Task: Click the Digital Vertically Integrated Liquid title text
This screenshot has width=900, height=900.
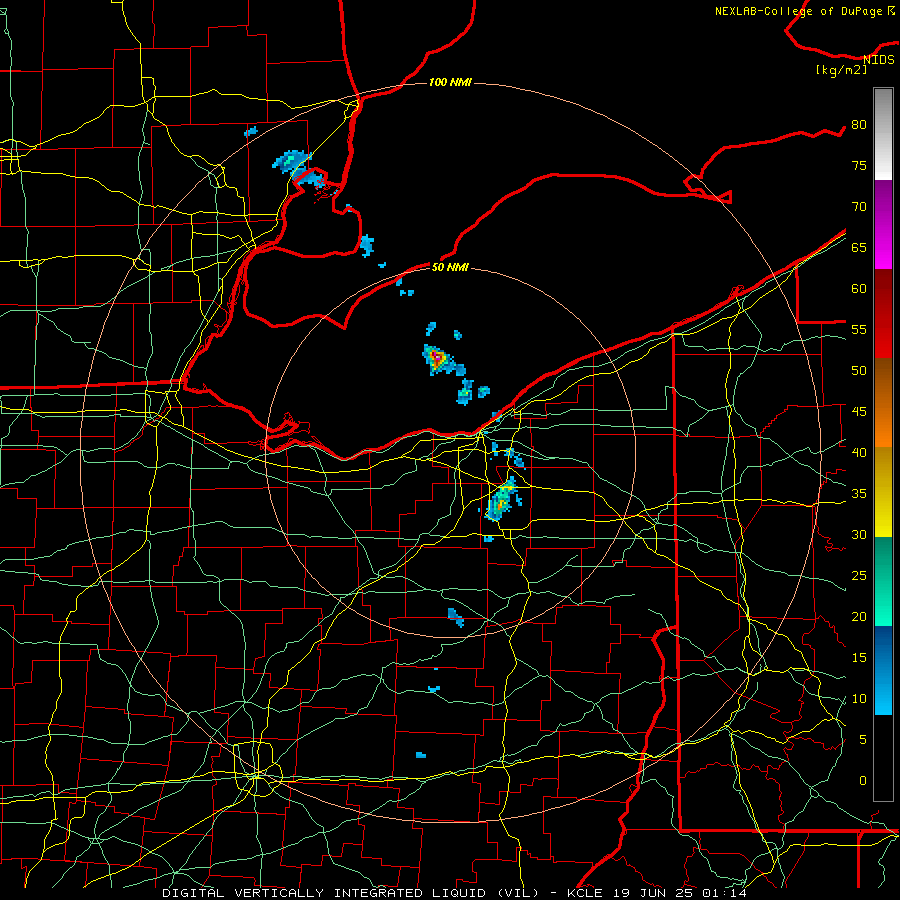Action: (352, 893)
